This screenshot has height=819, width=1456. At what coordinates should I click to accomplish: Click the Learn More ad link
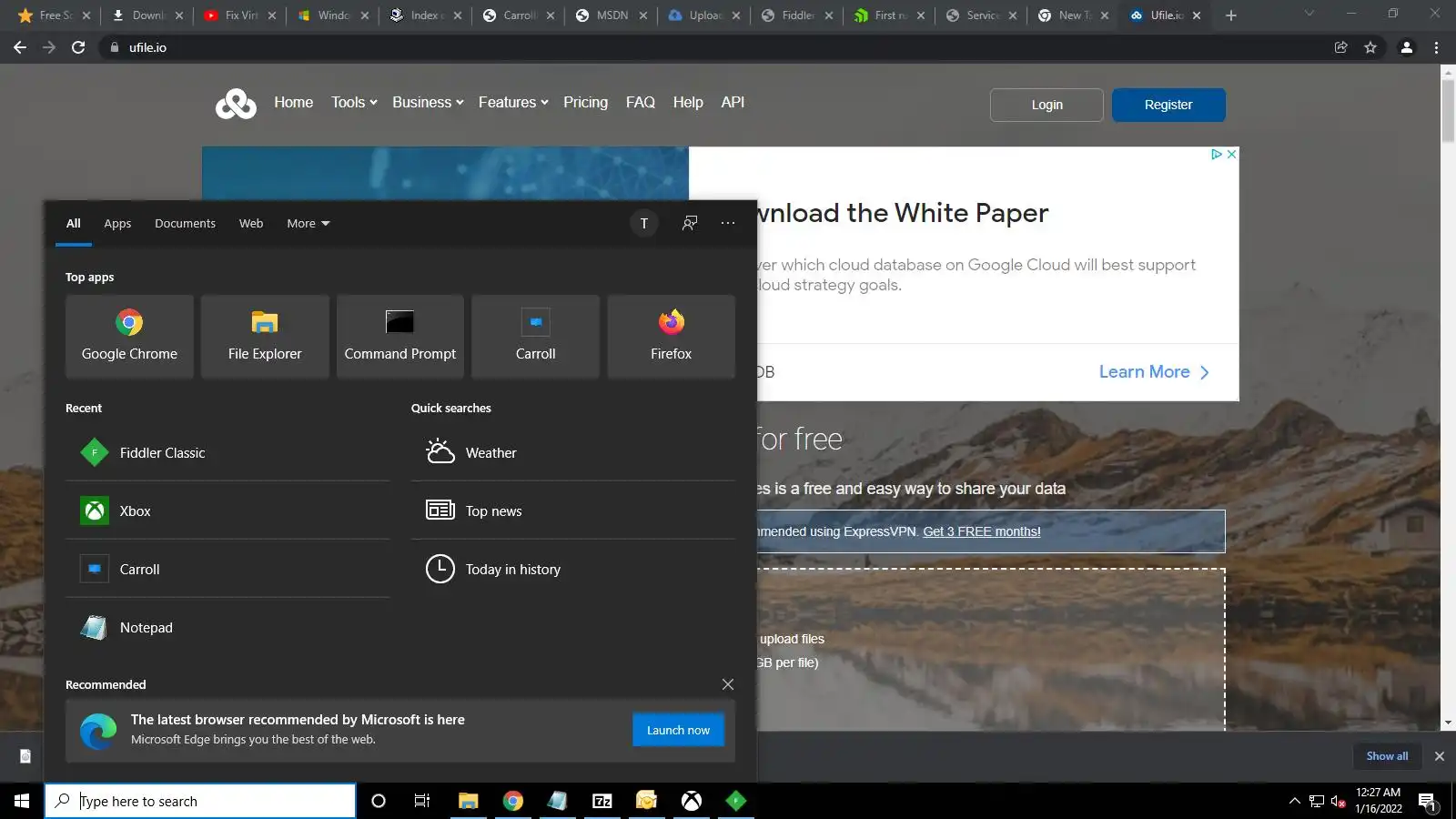coord(1154,372)
